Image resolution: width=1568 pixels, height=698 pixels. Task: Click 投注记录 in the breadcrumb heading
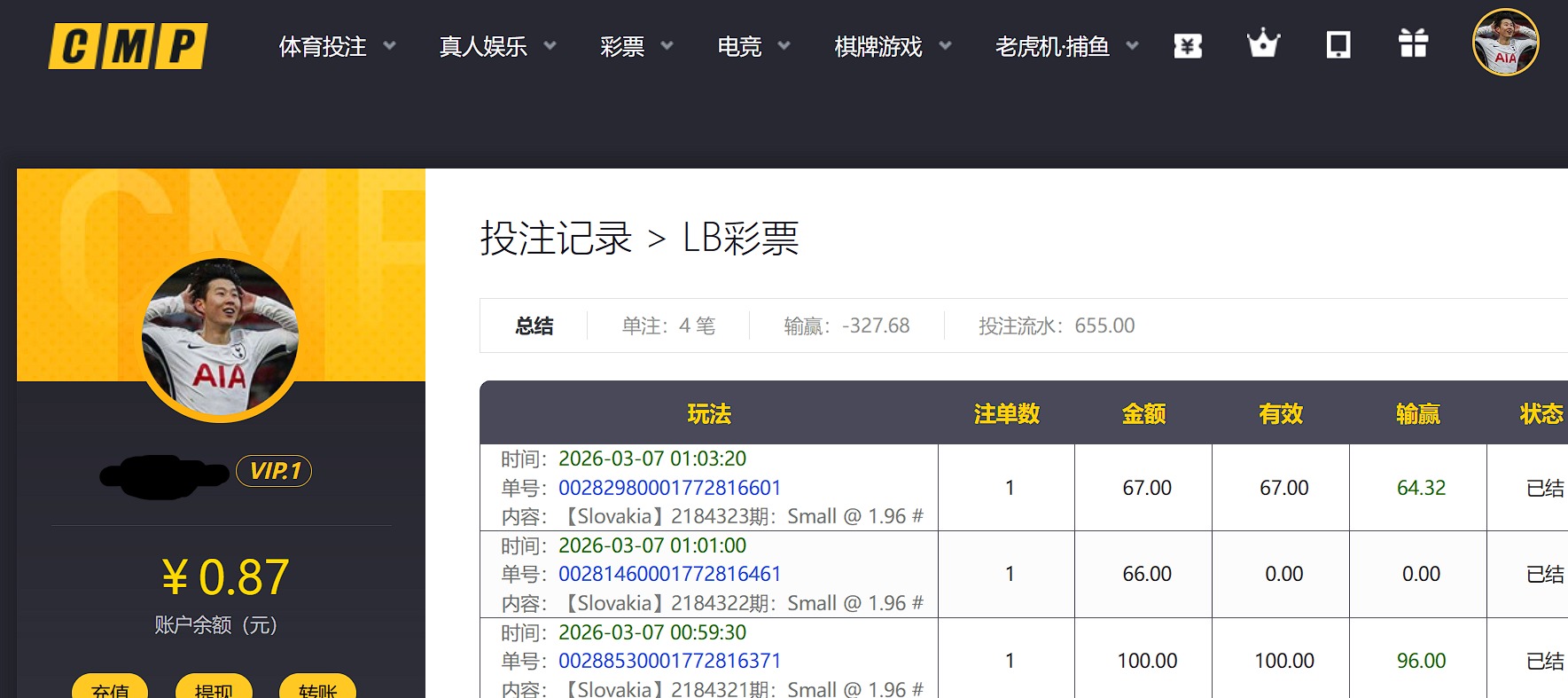pos(556,239)
